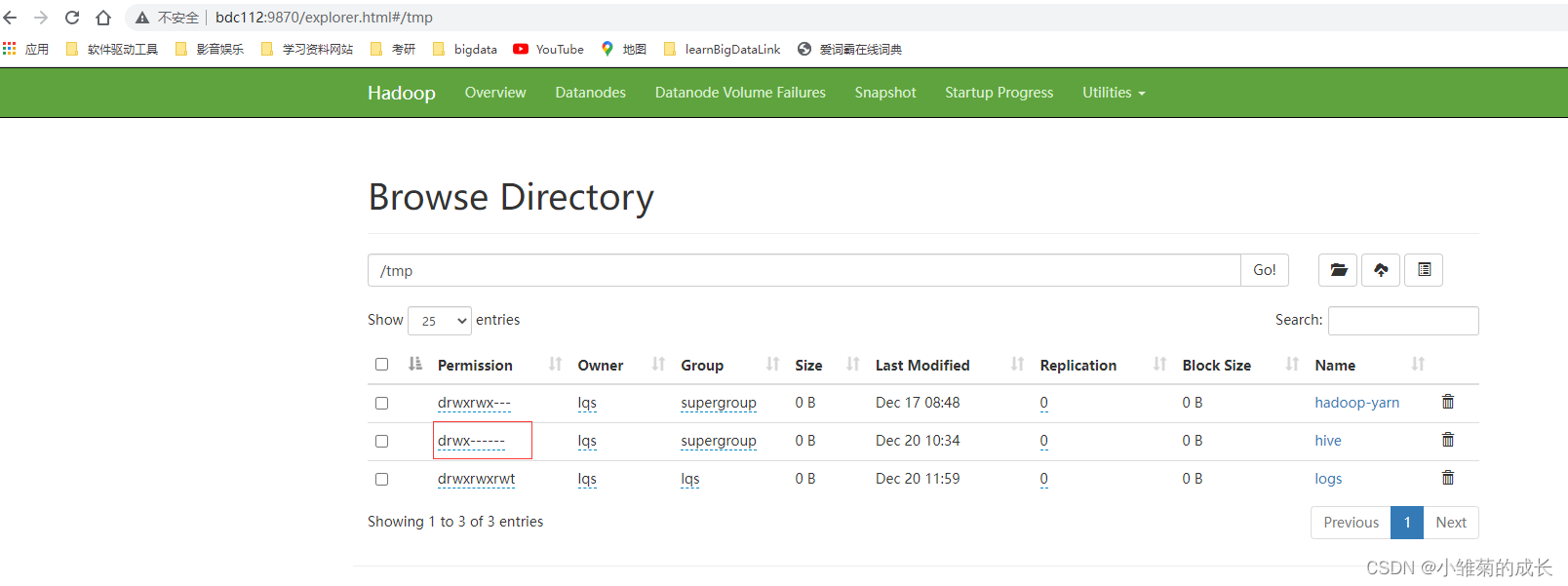Check the hadoop-yarn row checkbox

click(381, 403)
